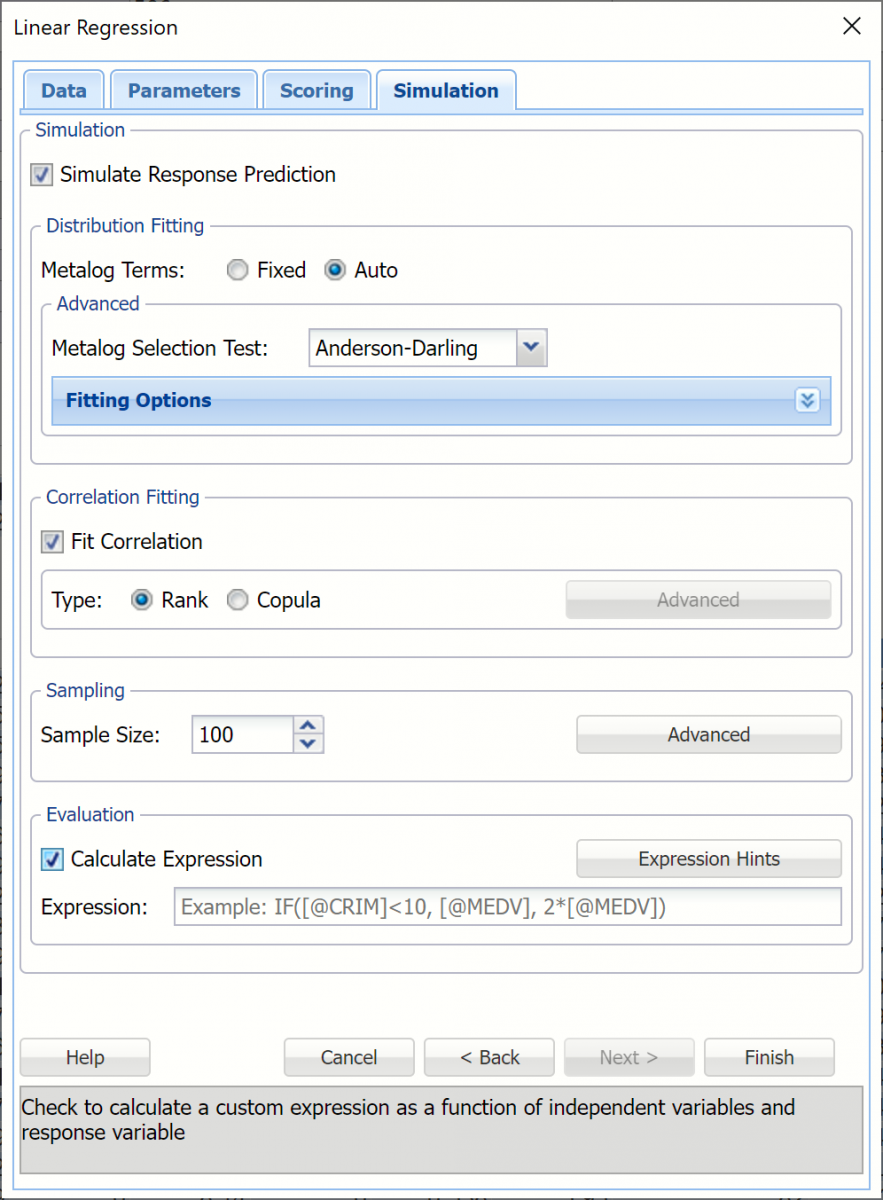Screen dimensions: 883x1200
Task: Decrease Sample Size with down arrow
Action: coord(309,743)
